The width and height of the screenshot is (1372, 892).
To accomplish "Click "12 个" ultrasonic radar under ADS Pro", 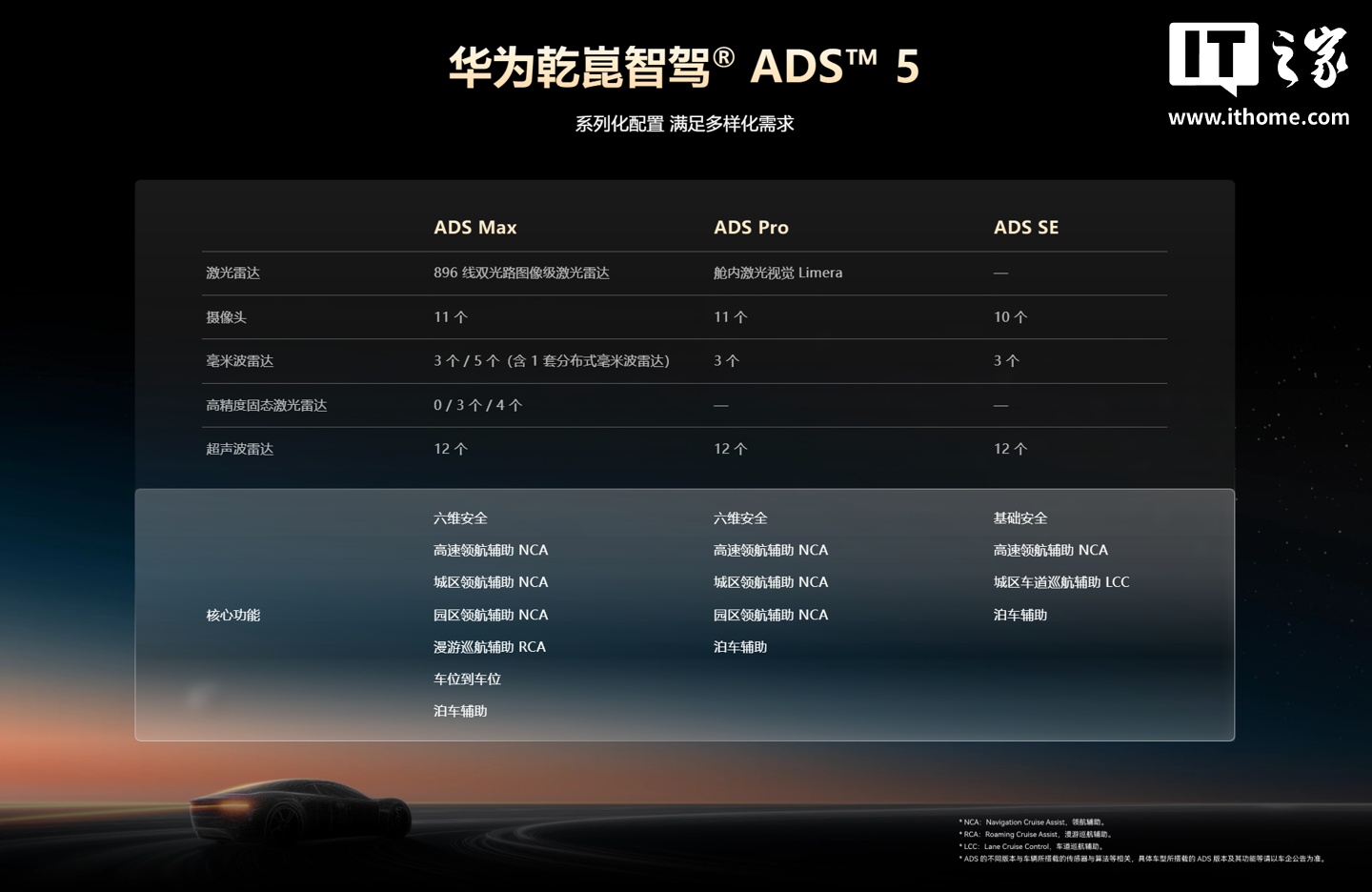I will click(x=731, y=449).
